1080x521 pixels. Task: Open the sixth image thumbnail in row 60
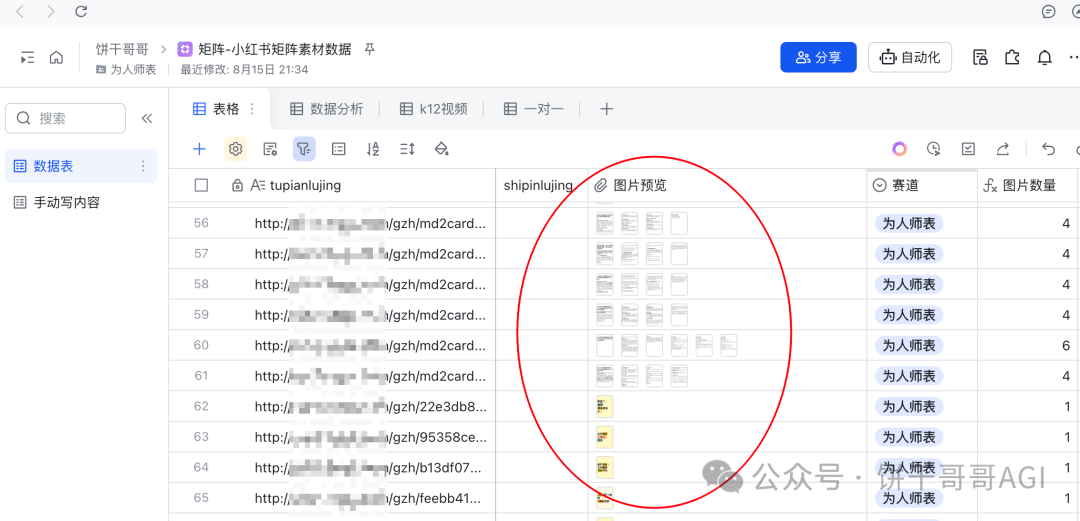coord(729,345)
